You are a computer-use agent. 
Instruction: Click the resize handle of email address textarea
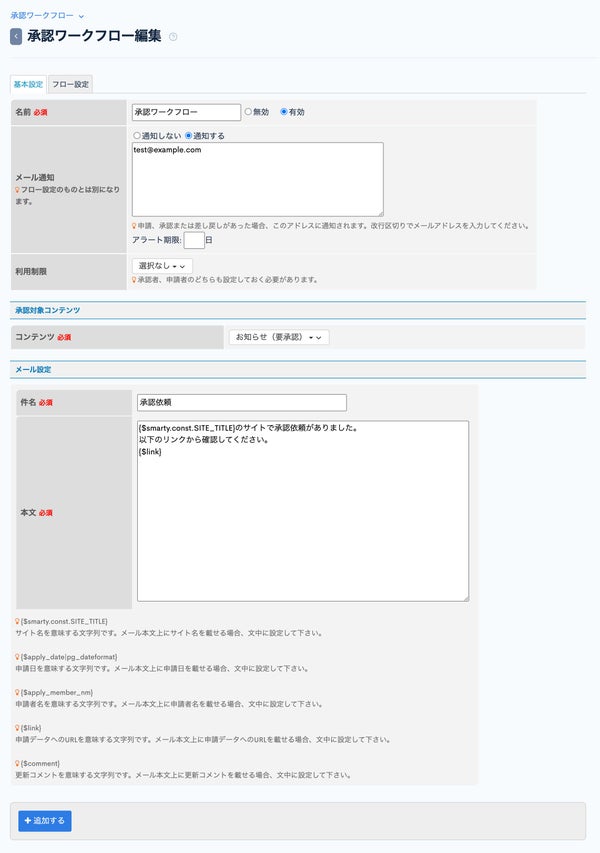tap(380, 213)
